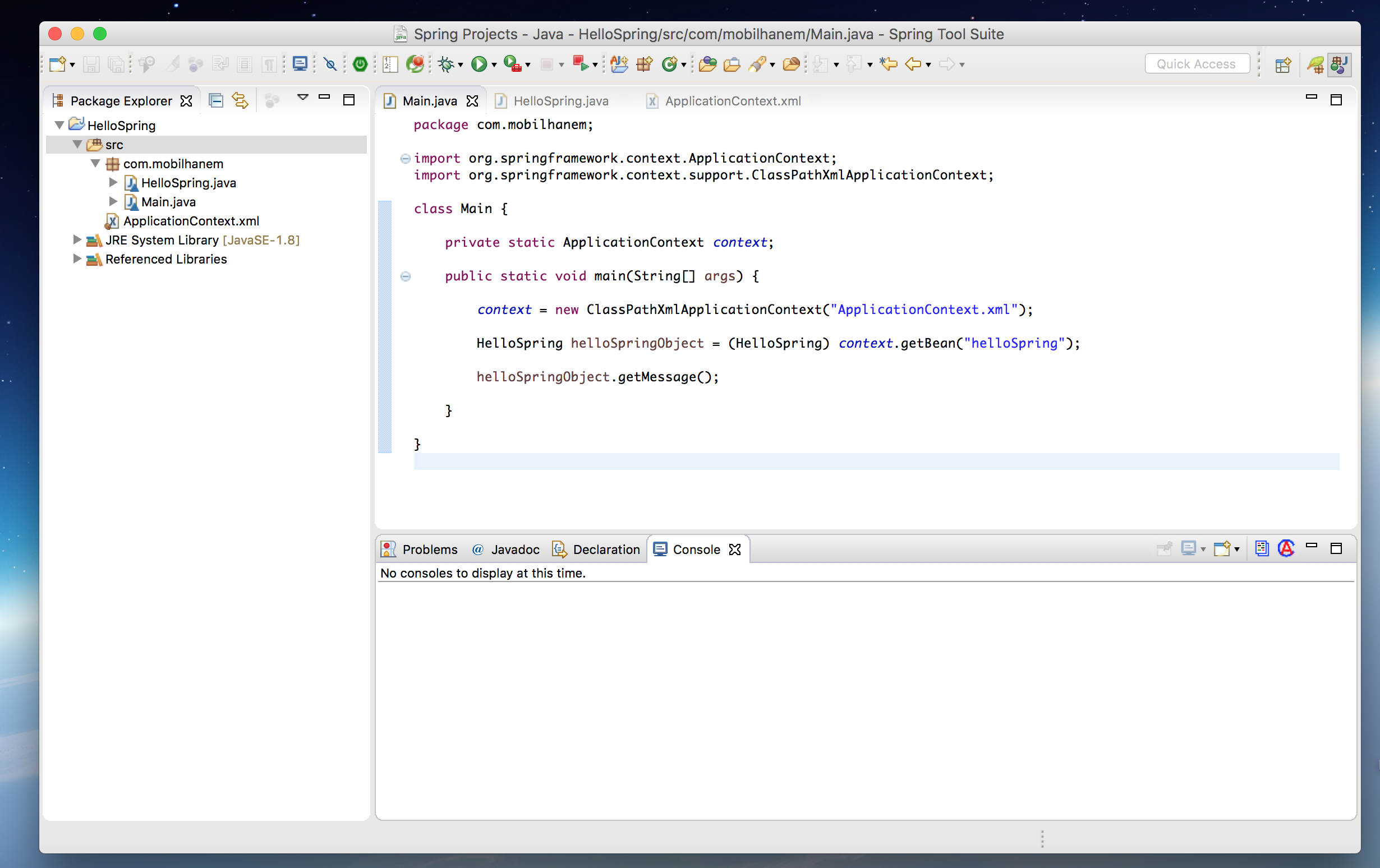Image resolution: width=1380 pixels, height=868 pixels.
Task: Click the red A ANSI console icon
Action: (x=1286, y=548)
